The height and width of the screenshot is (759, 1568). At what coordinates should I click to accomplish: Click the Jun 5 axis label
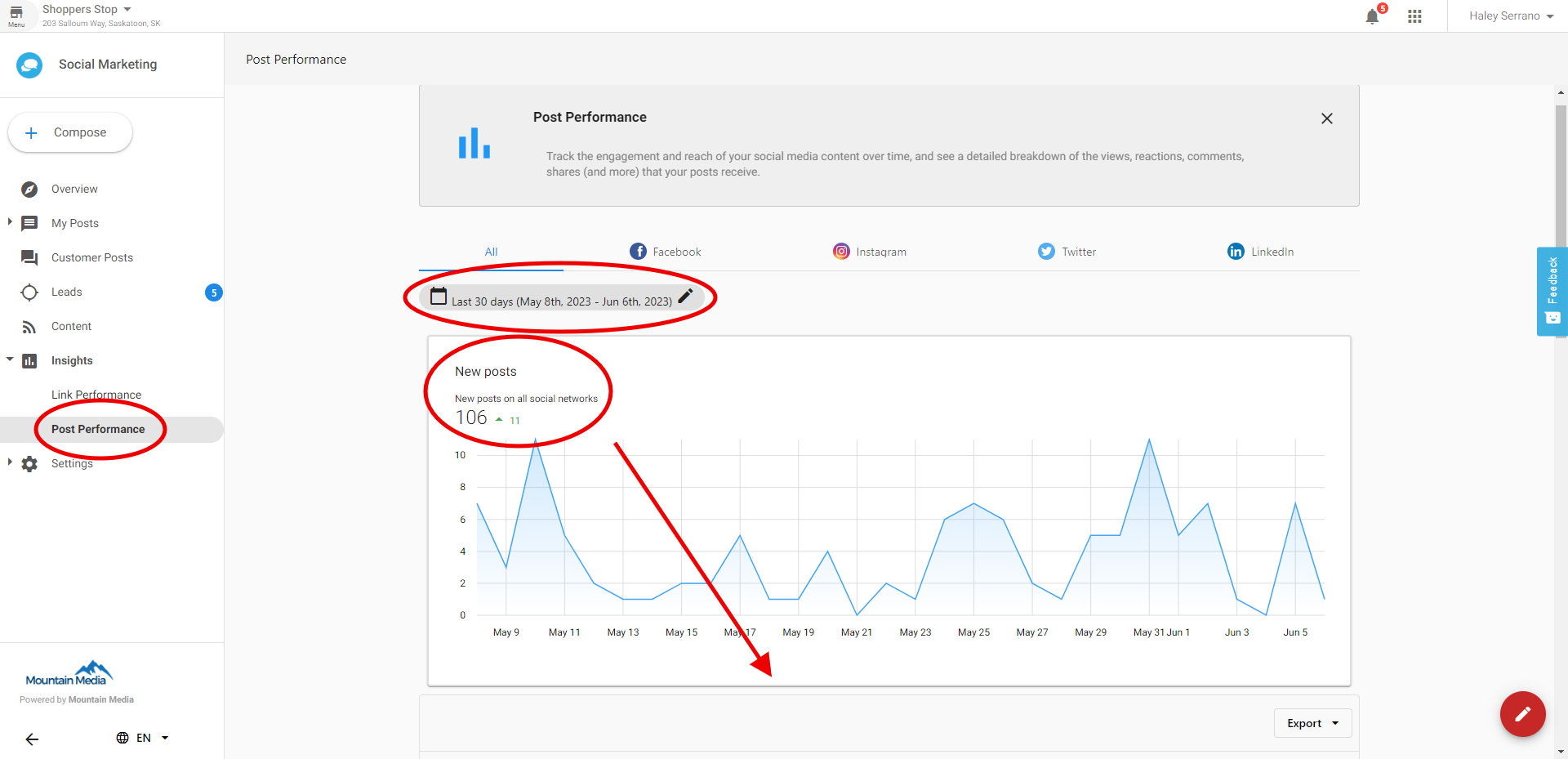(x=1295, y=632)
